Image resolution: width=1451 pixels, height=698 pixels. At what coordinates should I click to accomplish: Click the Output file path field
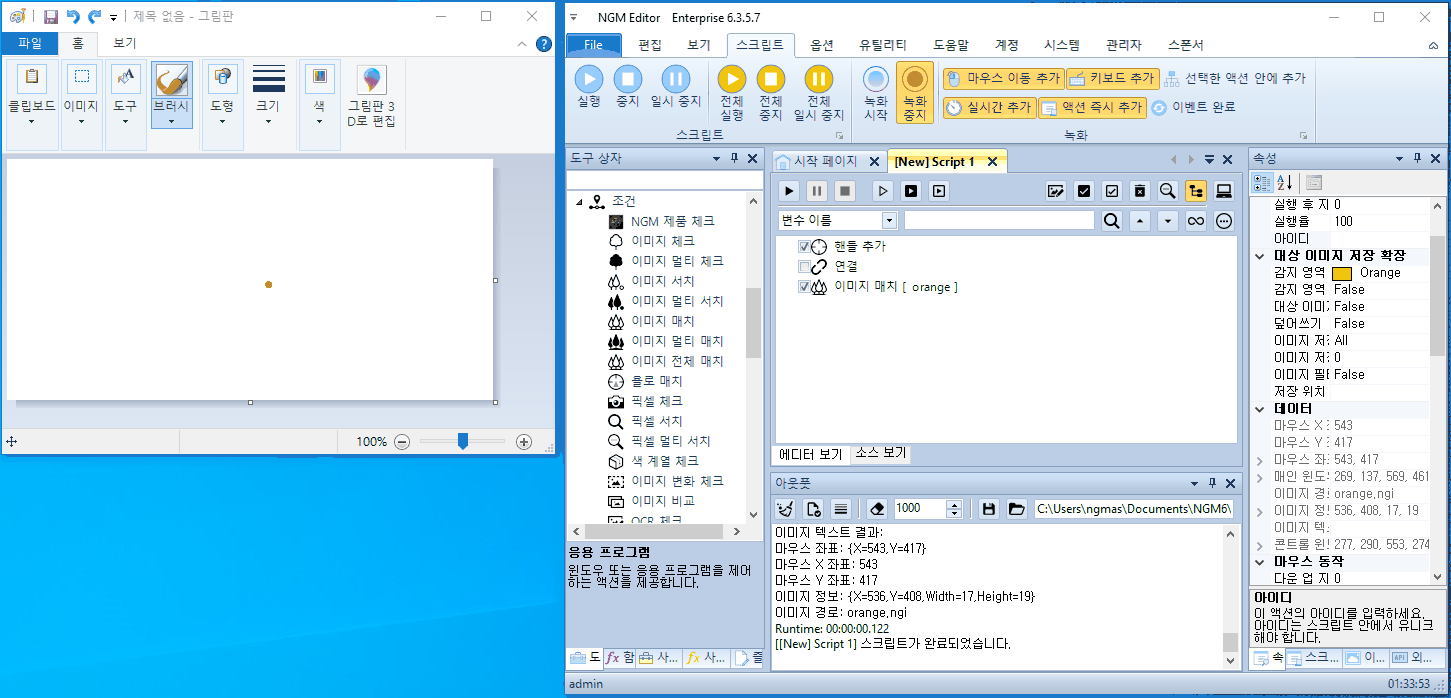[1133, 509]
